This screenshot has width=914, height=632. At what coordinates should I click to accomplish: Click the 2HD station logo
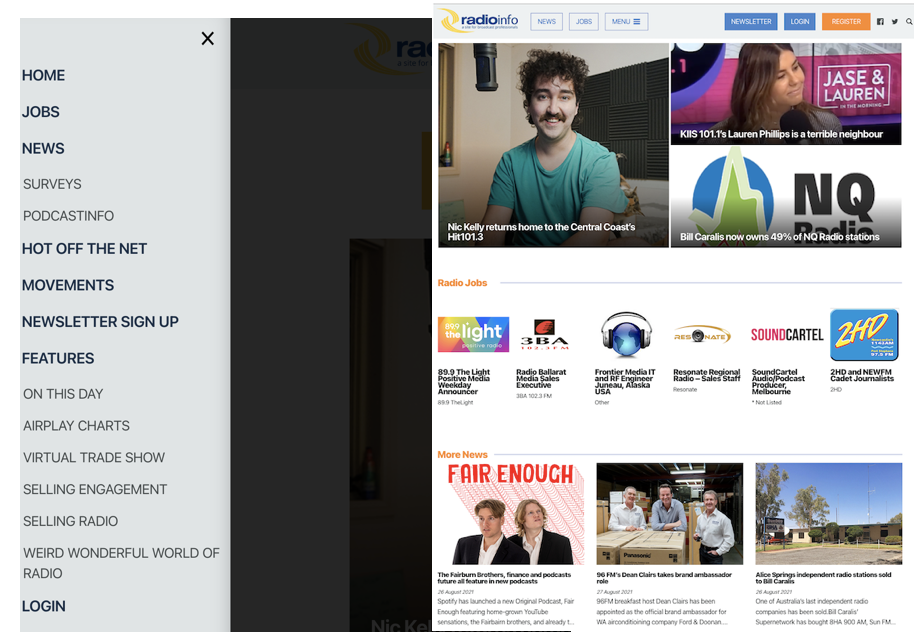[x=864, y=335]
